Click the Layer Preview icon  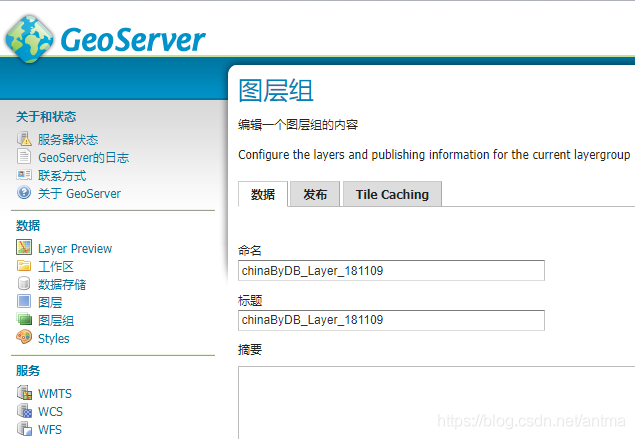coord(24,248)
